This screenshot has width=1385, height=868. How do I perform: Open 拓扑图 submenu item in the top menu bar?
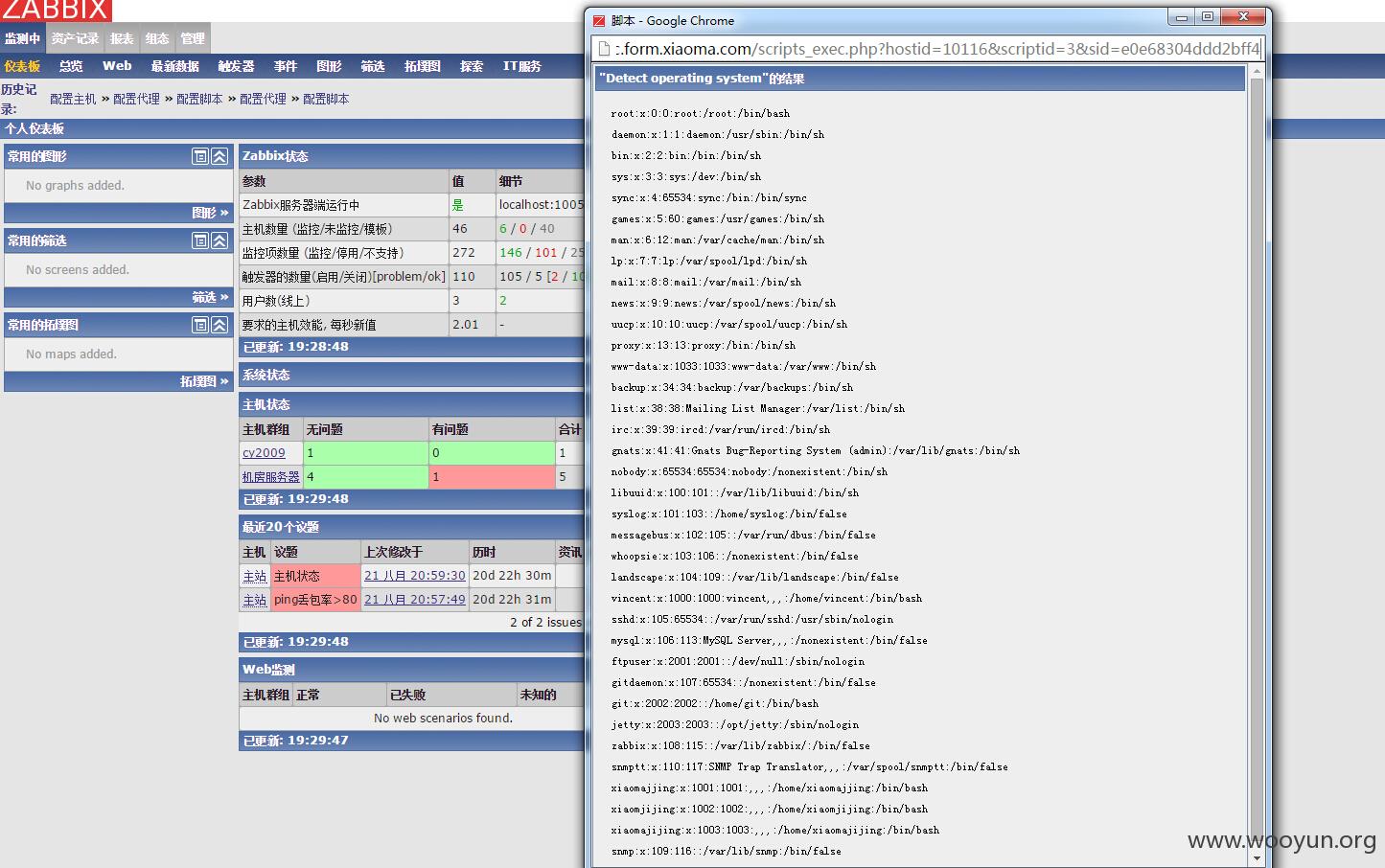click(423, 66)
